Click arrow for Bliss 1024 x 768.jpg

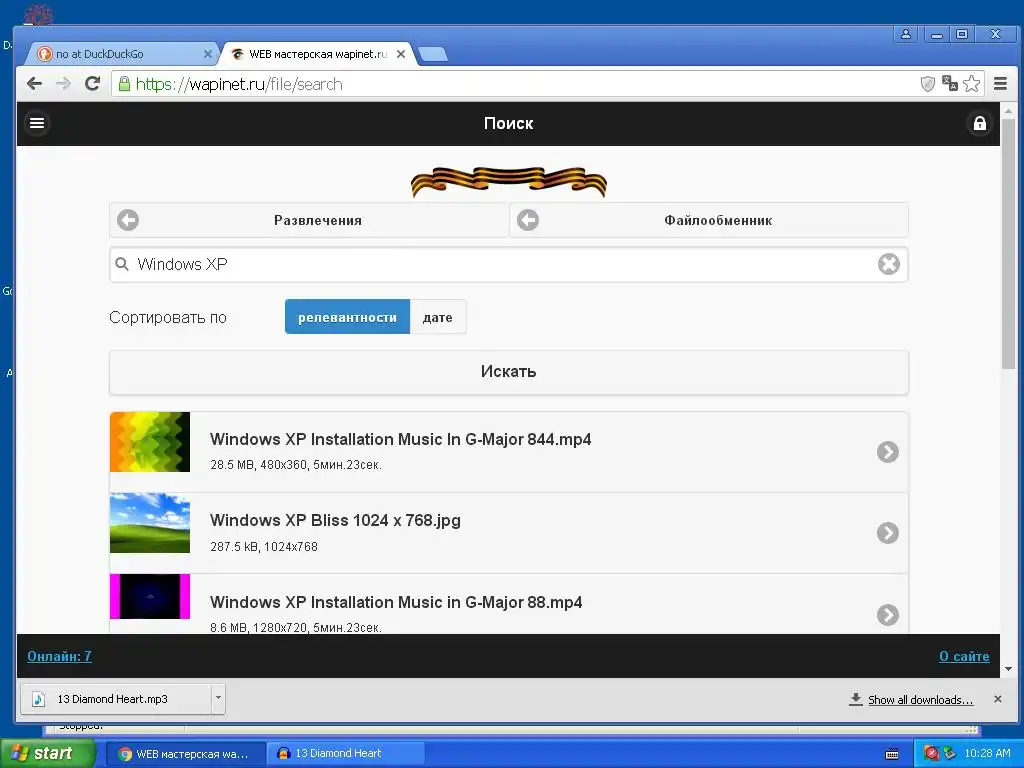[888, 533]
